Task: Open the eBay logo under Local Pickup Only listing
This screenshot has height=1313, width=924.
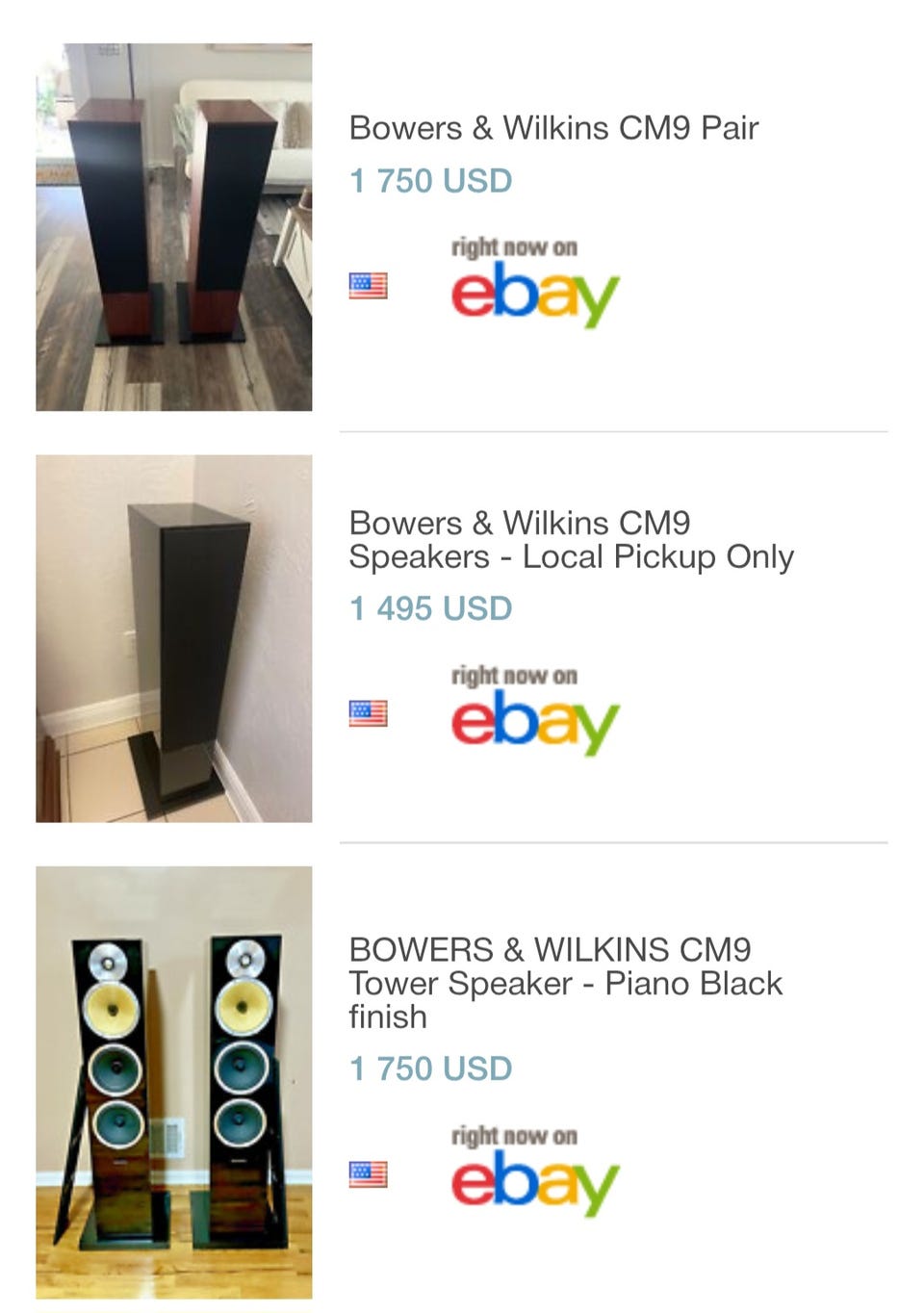Action: point(535,722)
